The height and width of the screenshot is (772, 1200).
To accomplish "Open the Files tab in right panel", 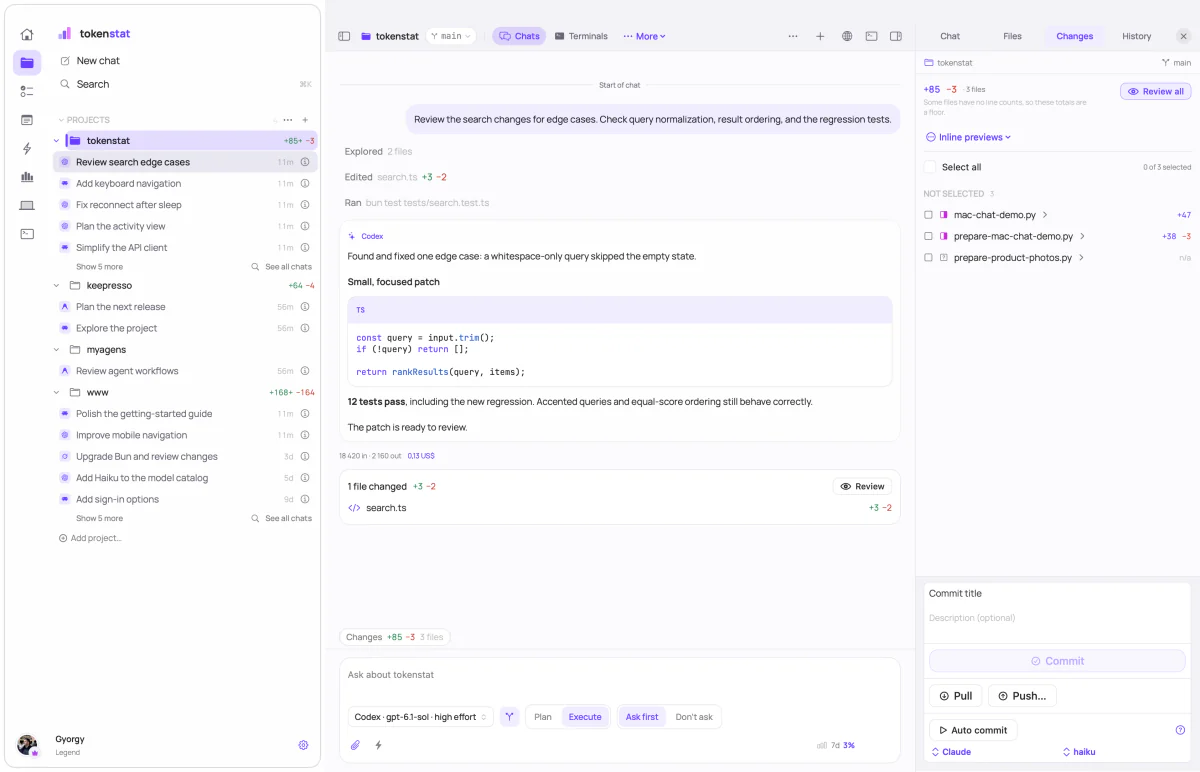I will tap(1012, 36).
